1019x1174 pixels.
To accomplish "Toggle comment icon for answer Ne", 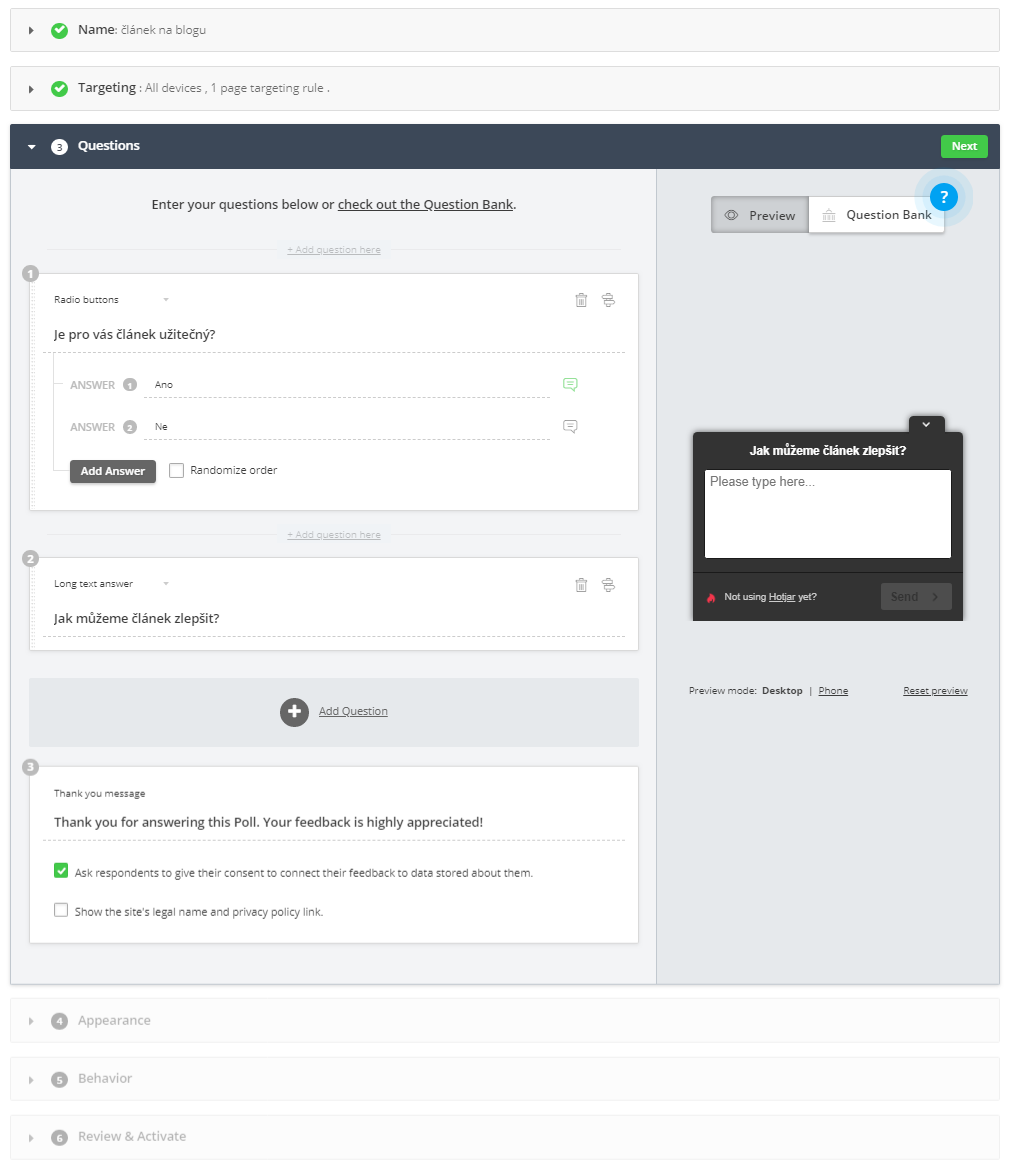I will click(x=571, y=427).
